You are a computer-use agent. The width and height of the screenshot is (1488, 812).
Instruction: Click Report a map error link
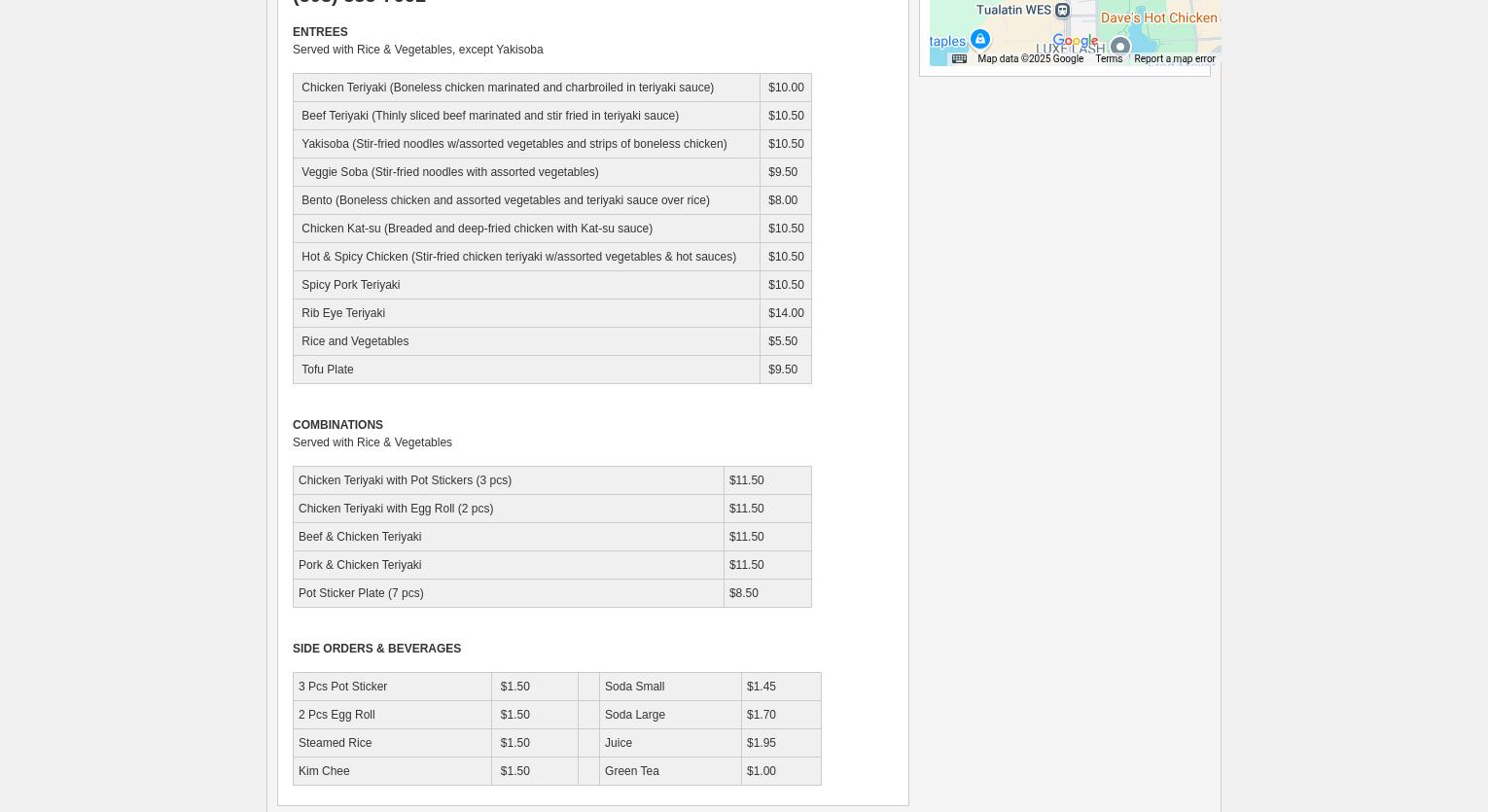click(x=1175, y=58)
